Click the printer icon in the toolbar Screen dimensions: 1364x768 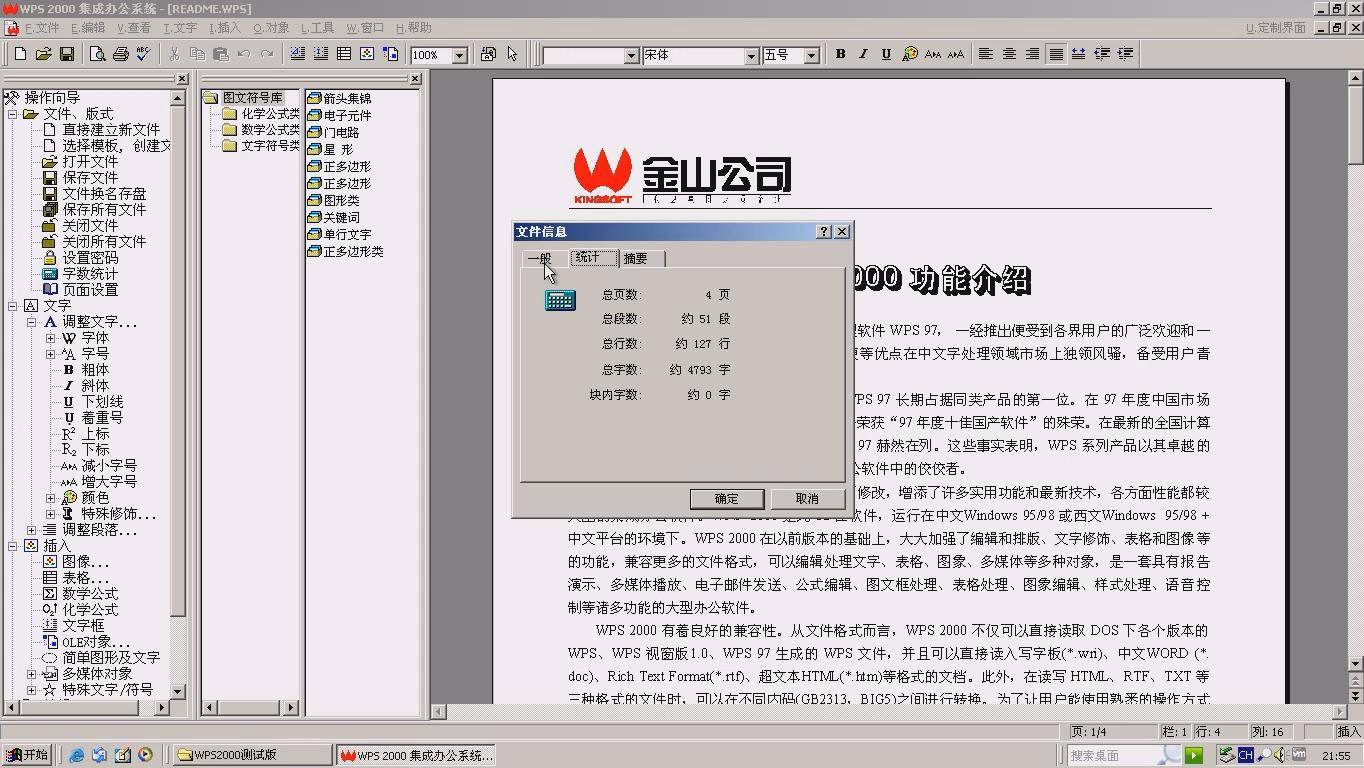120,54
